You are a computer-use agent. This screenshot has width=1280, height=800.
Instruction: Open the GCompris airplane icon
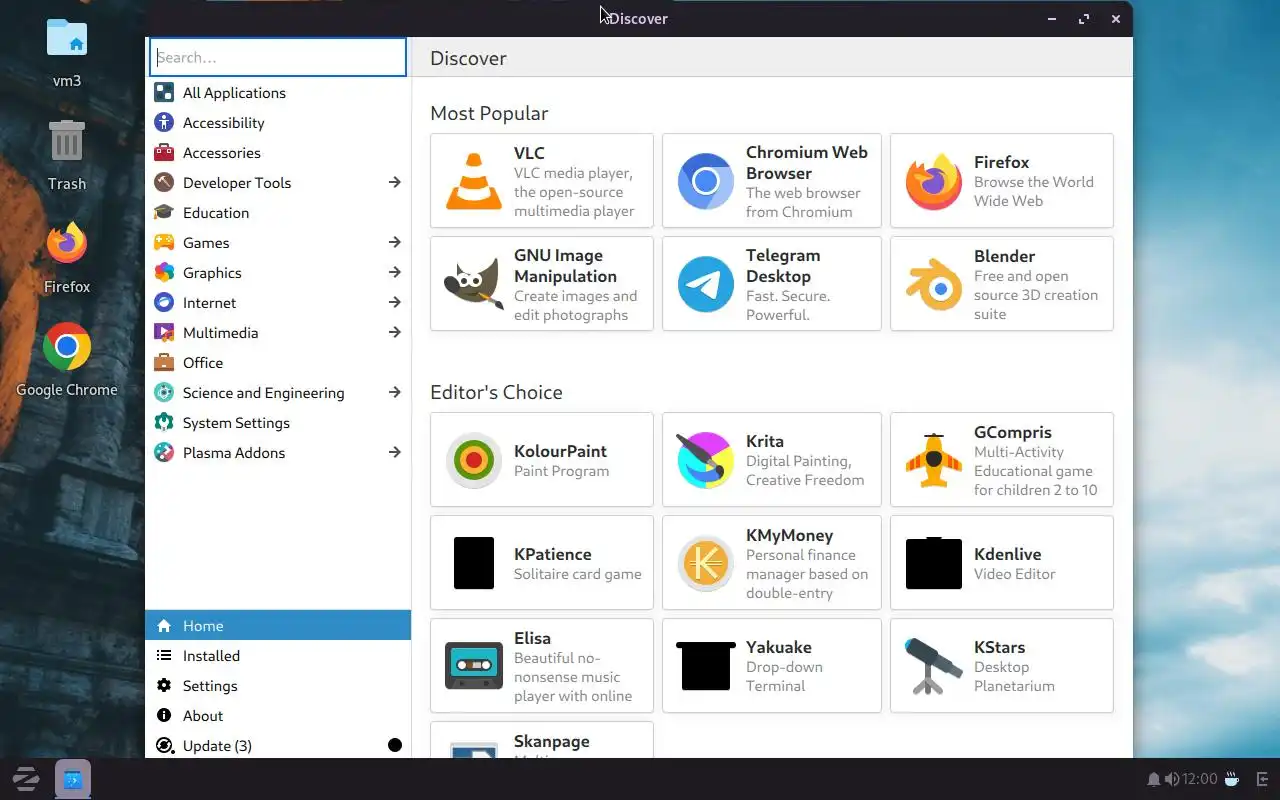934,460
